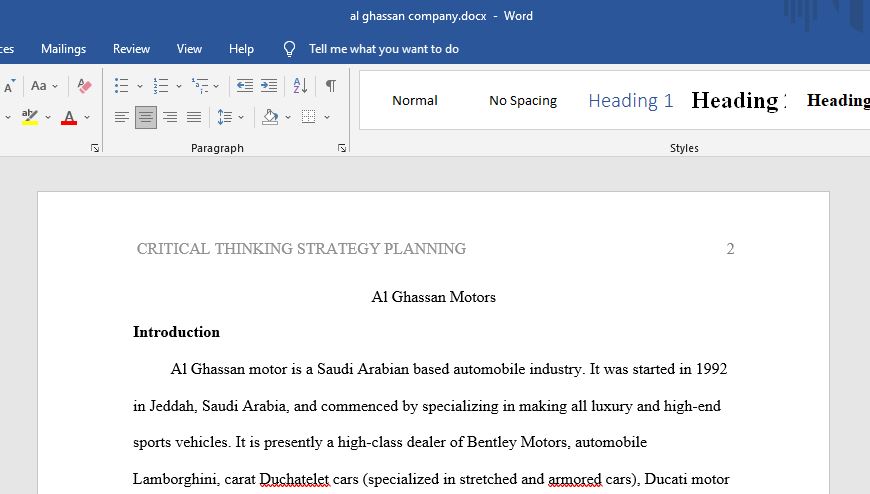This screenshot has height=494, width=870.
Task: Decrease the paragraph indent
Action: pos(245,85)
